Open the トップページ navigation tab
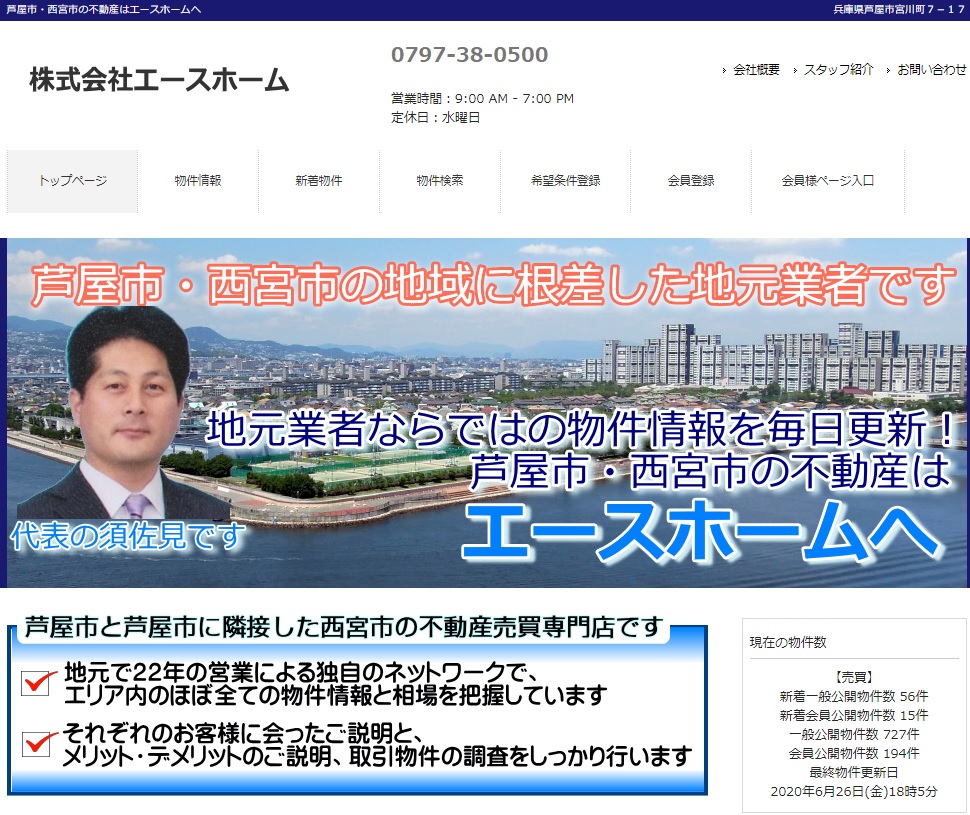Screen dimensions: 970x815 coord(72,181)
